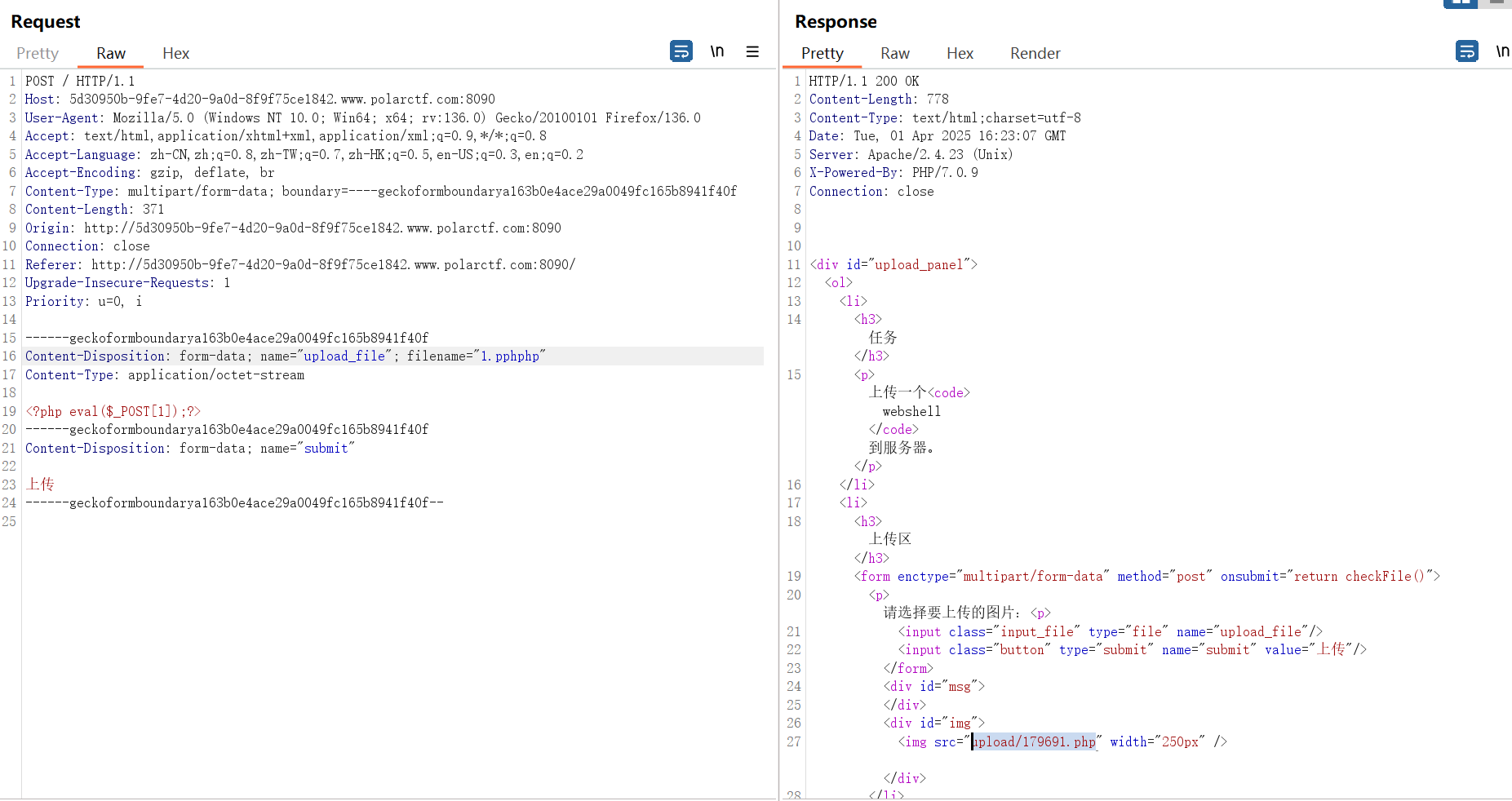Click the Upgrade-Insecure-Requests header

click(x=128, y=283)
